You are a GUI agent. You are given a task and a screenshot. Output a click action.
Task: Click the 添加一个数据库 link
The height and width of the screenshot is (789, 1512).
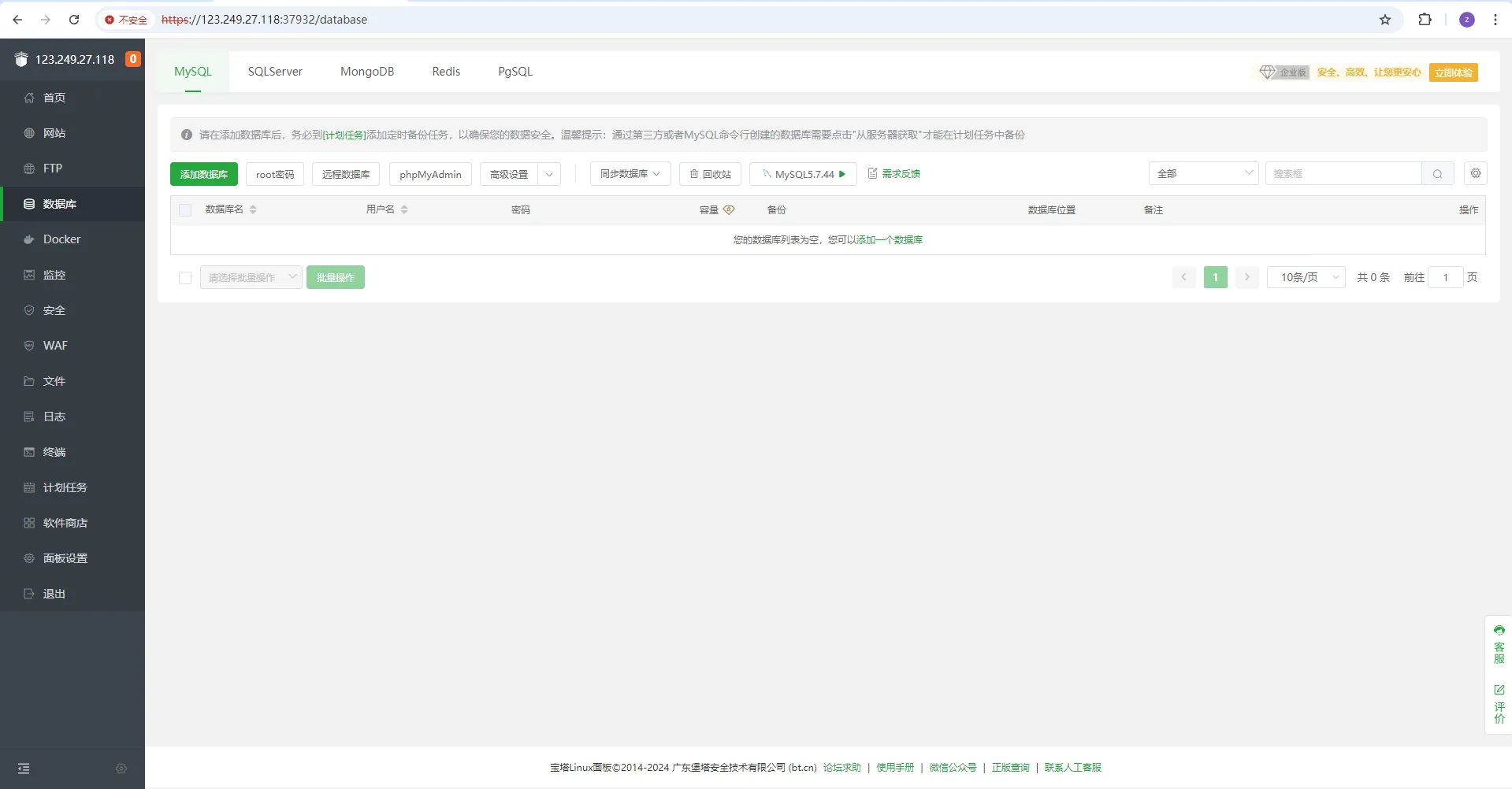tap(890, 240)
